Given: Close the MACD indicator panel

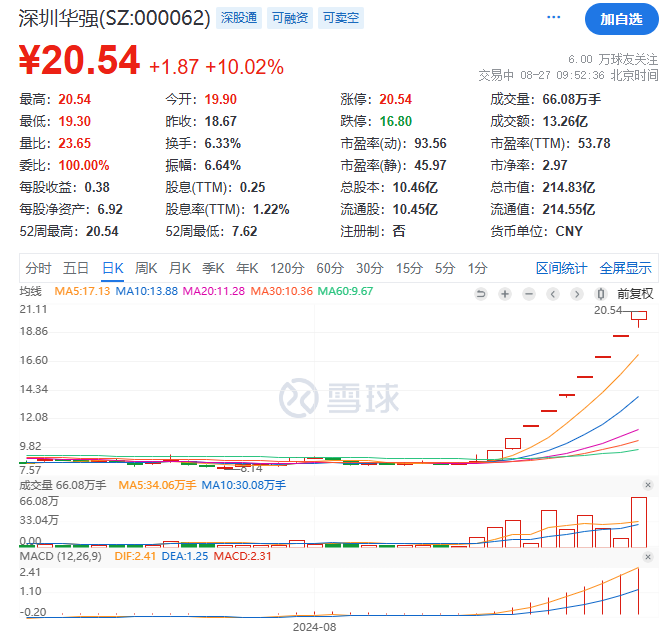Looking at the screenshot, I should [648, 557].
